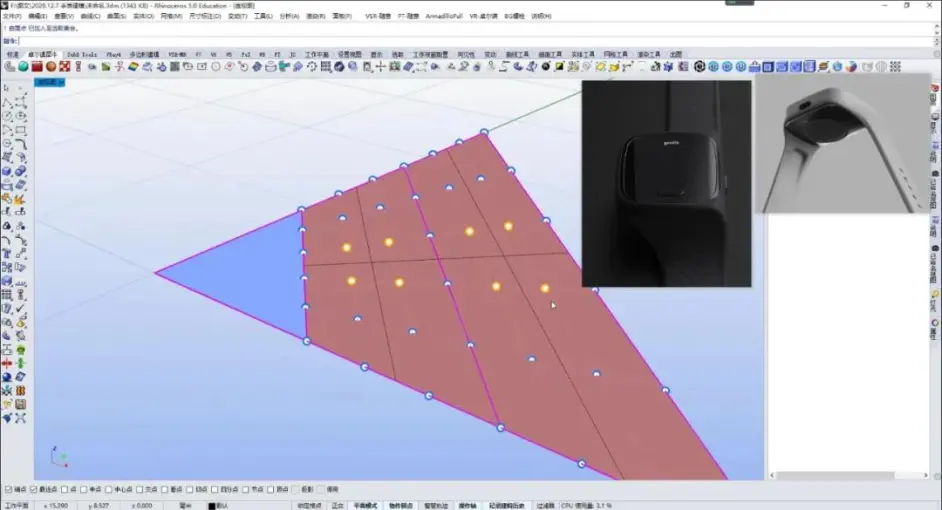The width and height of the screenshot is (942, 510).
Task: Enable the 垂点 (Perpendicular) osnap checkbox
Action: (165, 490)
